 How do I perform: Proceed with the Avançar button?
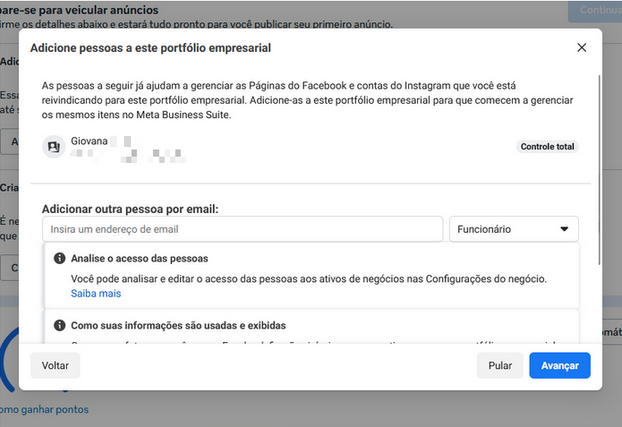point(559,366)
